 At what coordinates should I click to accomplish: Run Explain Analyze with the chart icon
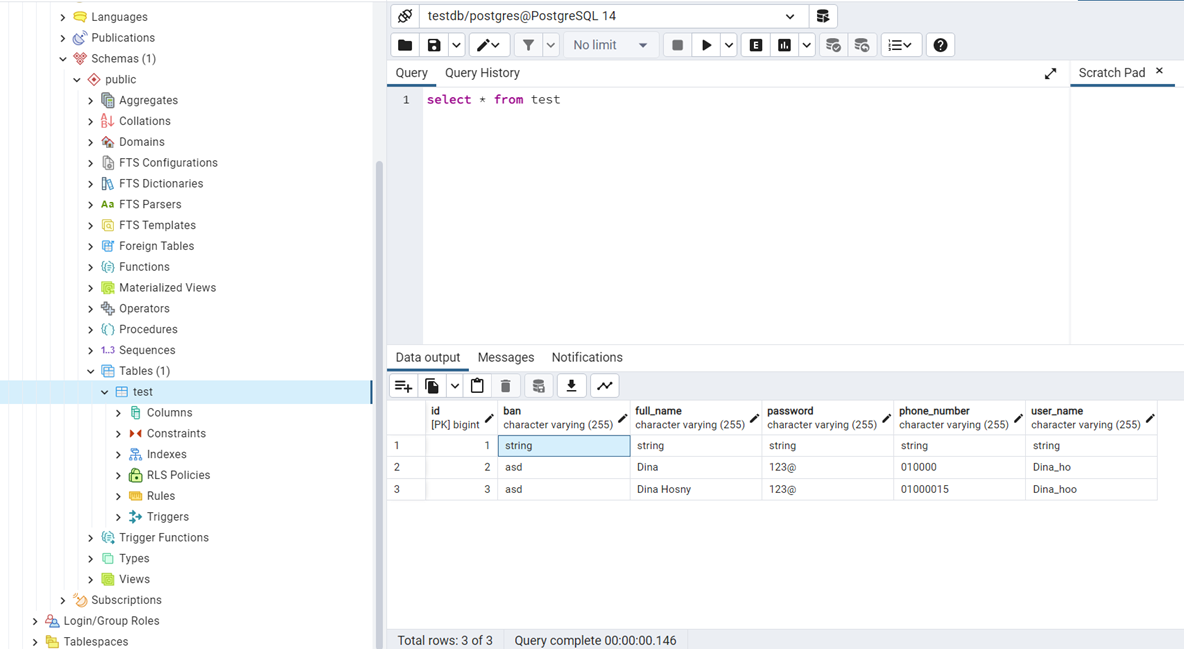[783, 44]
